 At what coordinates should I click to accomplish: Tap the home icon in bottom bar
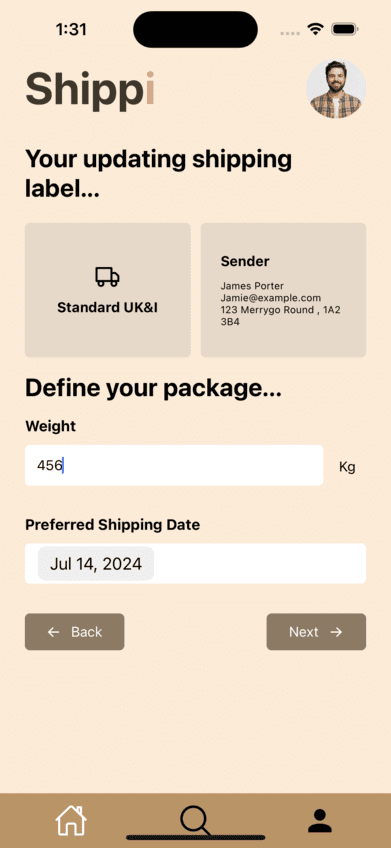(71, 820)
